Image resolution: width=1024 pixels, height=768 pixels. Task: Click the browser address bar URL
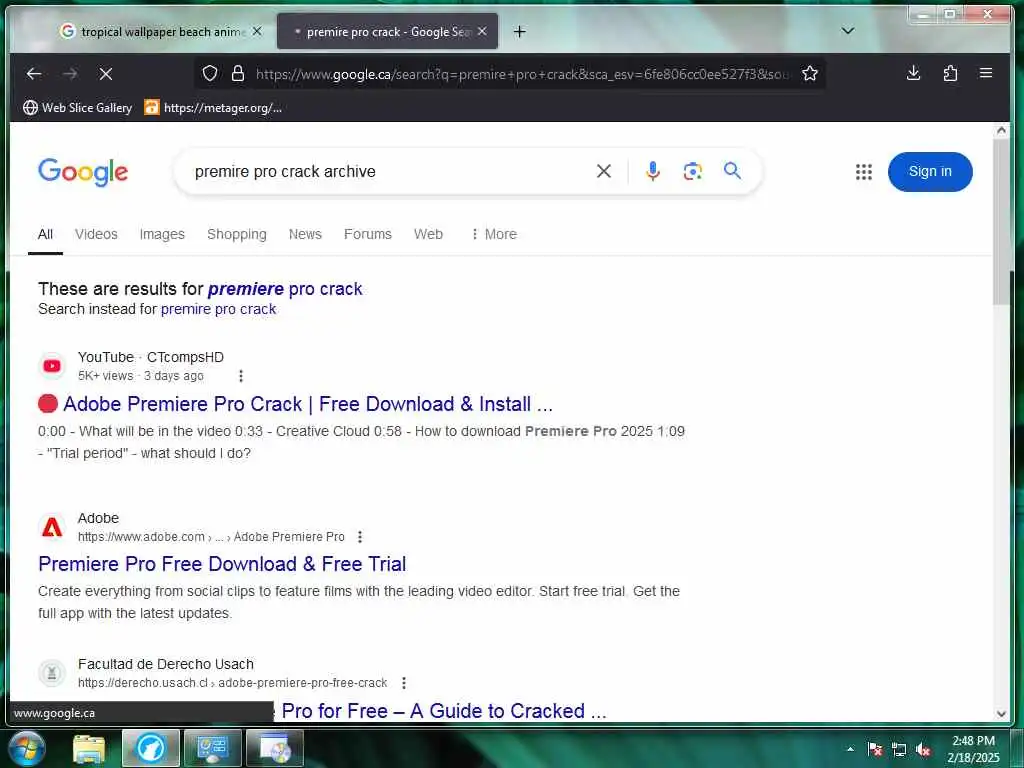tap(522, 74)
